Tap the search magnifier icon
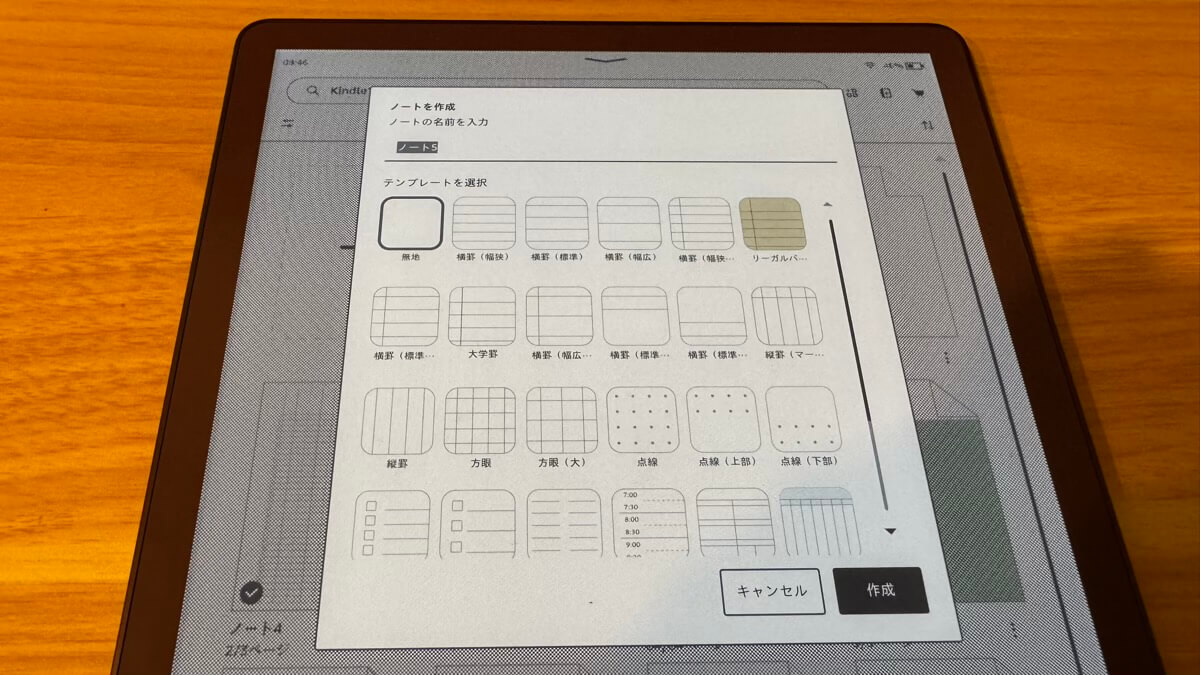The height and width of the screenshot is (675, 1200). pos(313,90)
